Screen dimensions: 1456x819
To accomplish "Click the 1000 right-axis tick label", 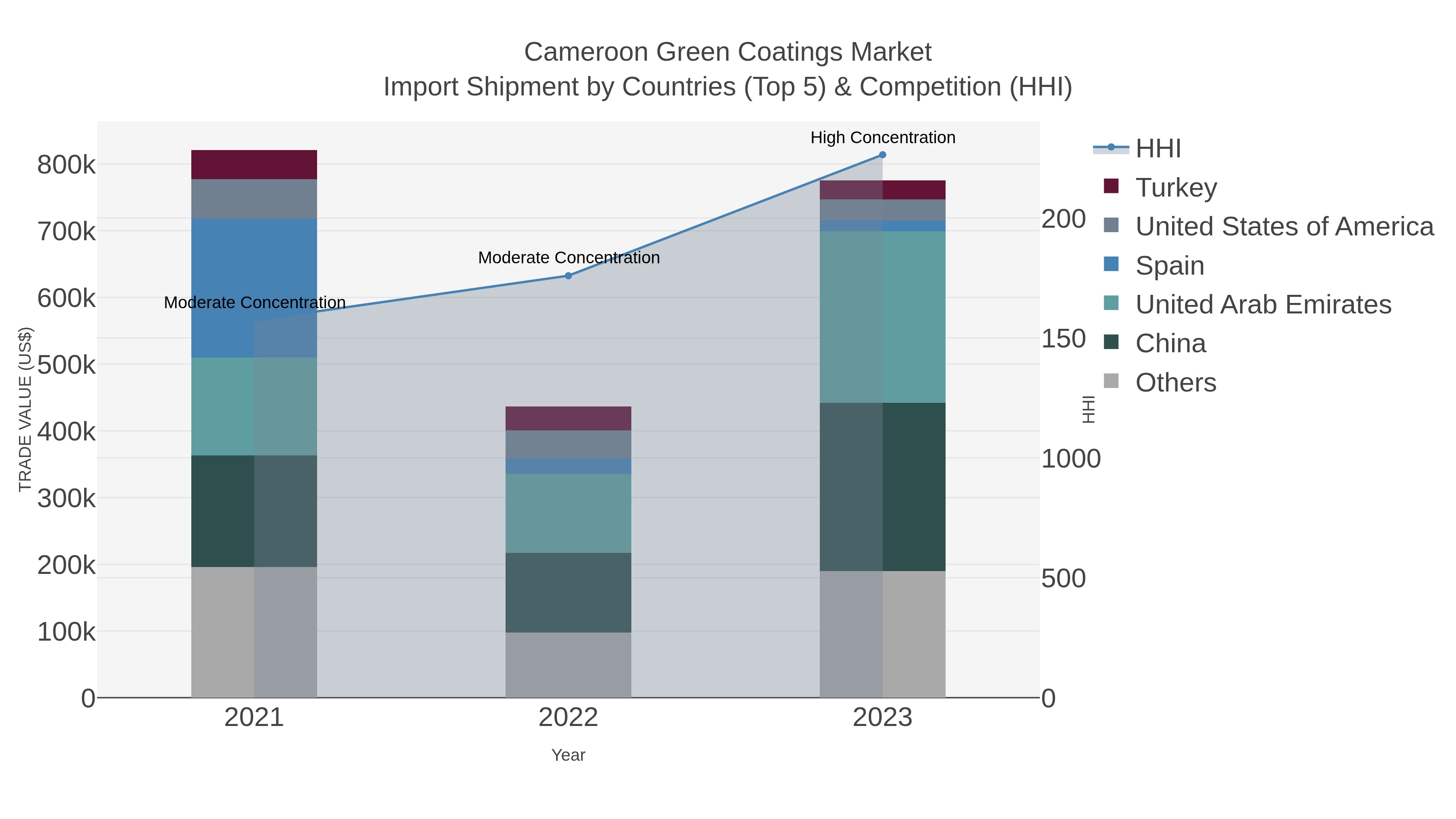I will point(1071,458).
